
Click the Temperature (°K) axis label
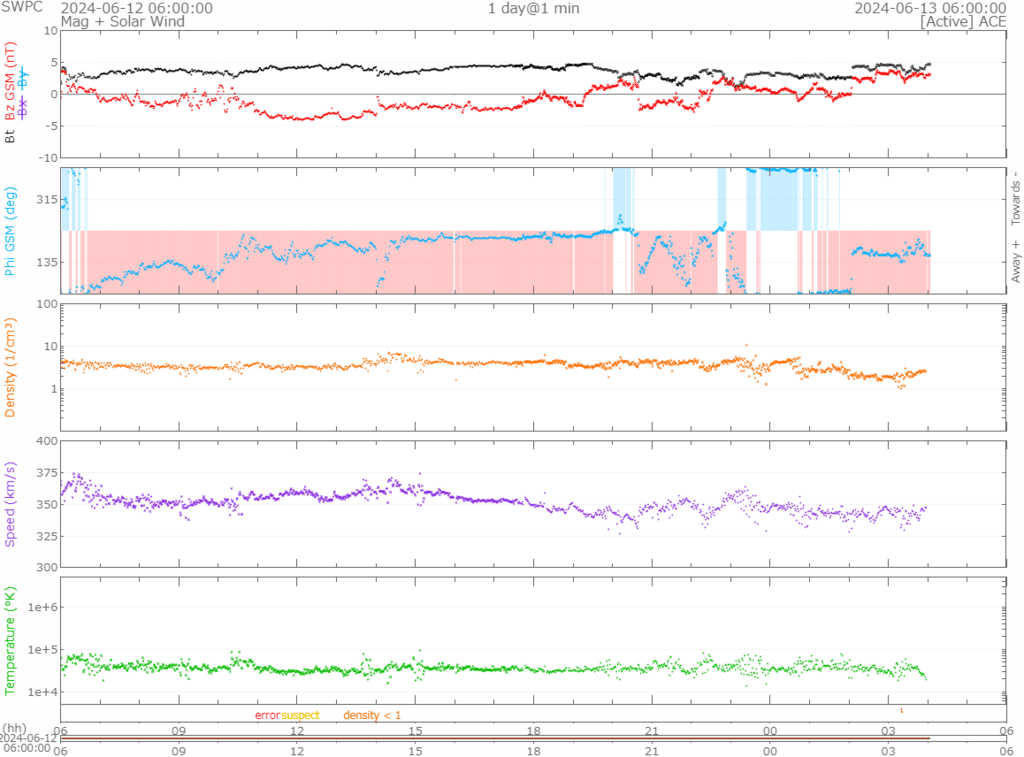coord(10,640)
